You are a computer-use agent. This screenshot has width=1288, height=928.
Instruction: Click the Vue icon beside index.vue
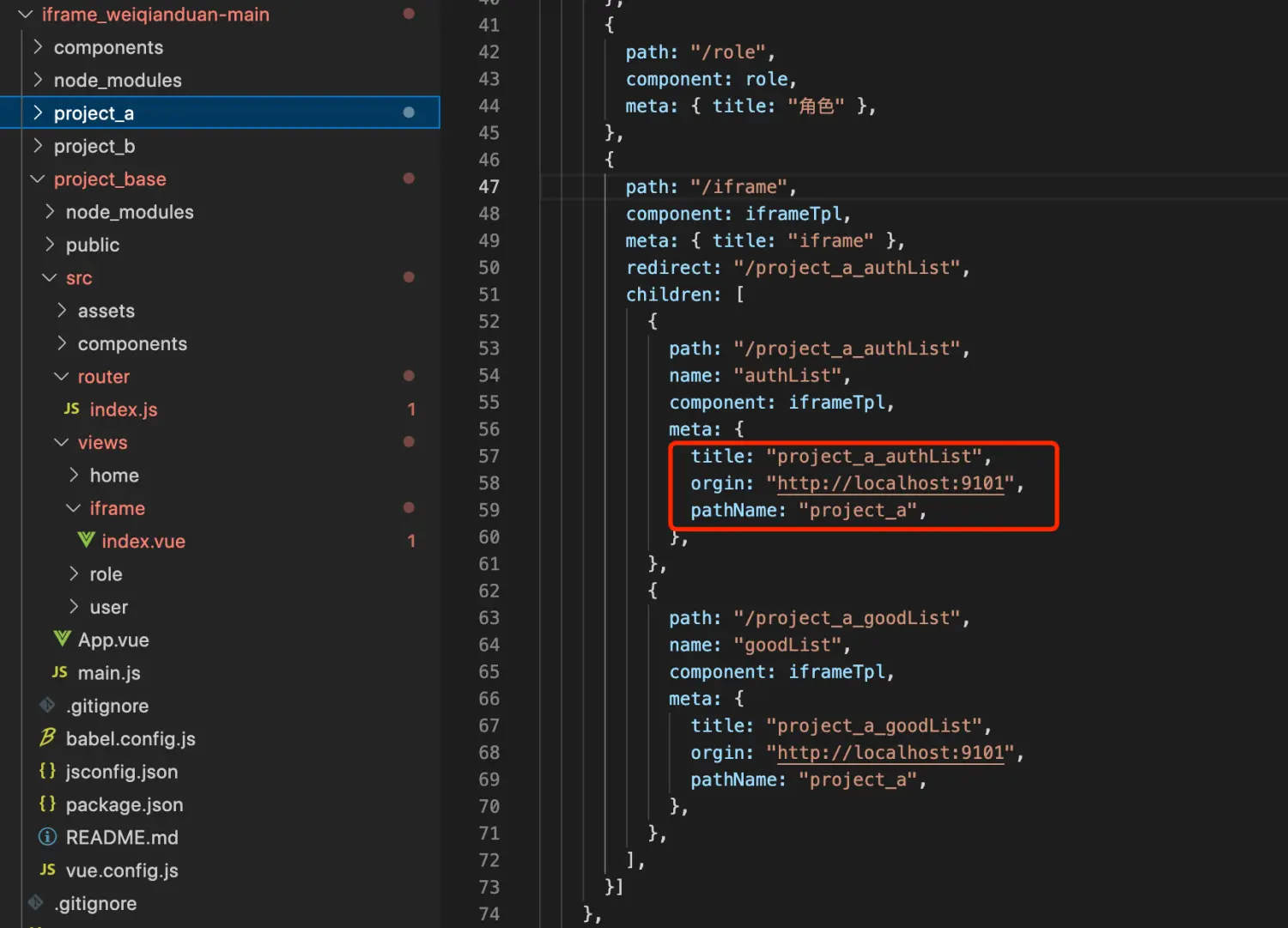click(x=86, y=541)
